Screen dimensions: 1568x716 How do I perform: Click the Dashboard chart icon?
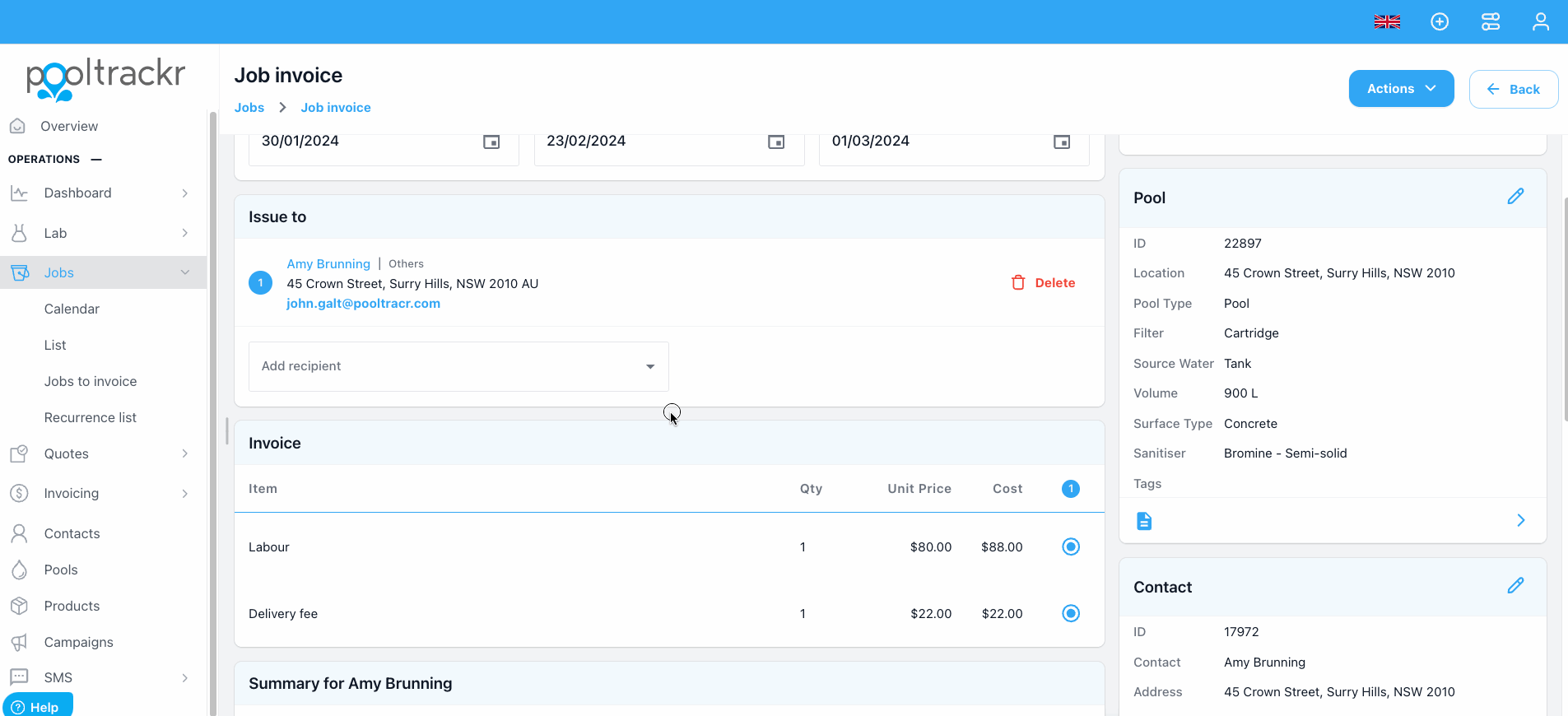20,193
